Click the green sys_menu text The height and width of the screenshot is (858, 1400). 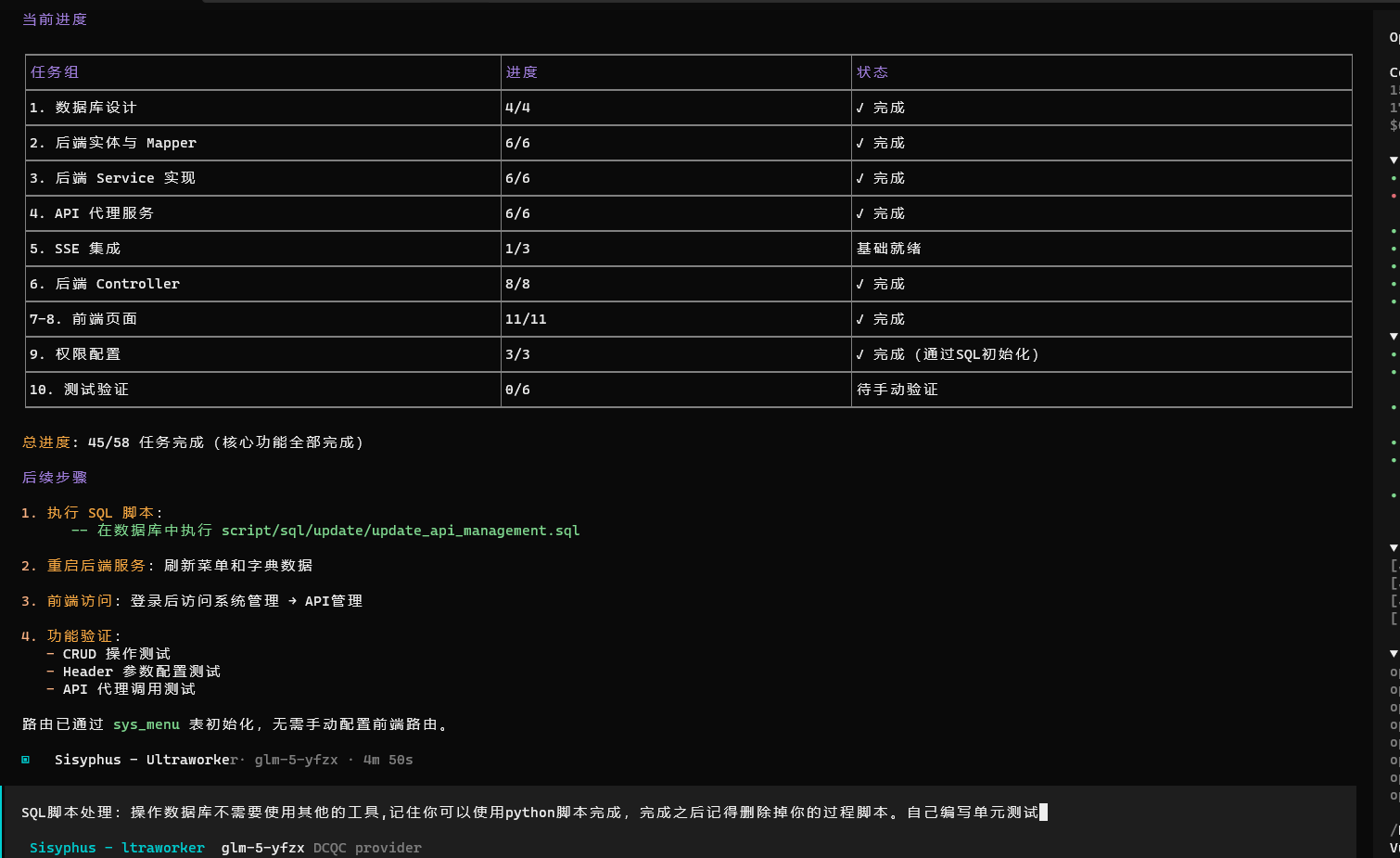point(146,724)
